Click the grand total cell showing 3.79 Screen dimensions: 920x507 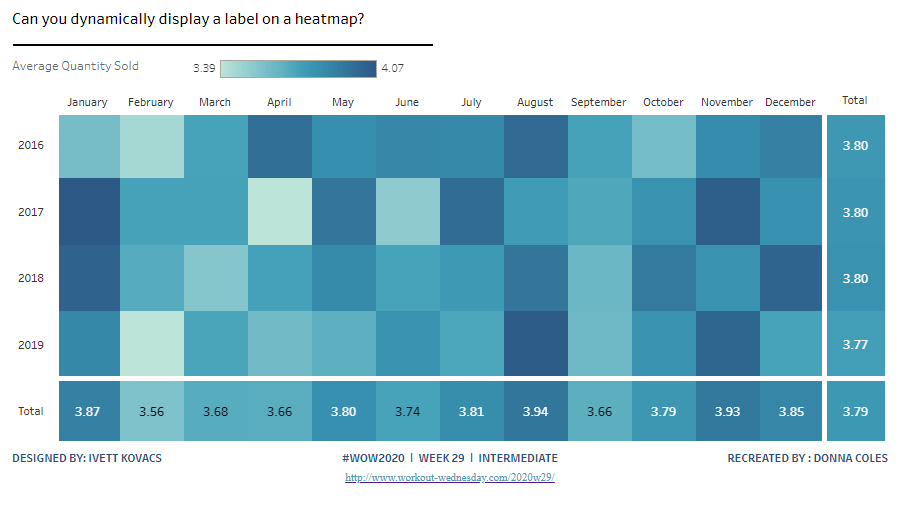(855, 411)
